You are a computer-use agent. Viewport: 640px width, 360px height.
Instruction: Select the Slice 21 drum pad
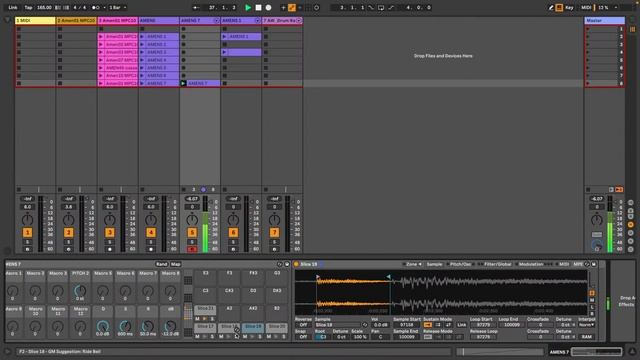[205, 309]
